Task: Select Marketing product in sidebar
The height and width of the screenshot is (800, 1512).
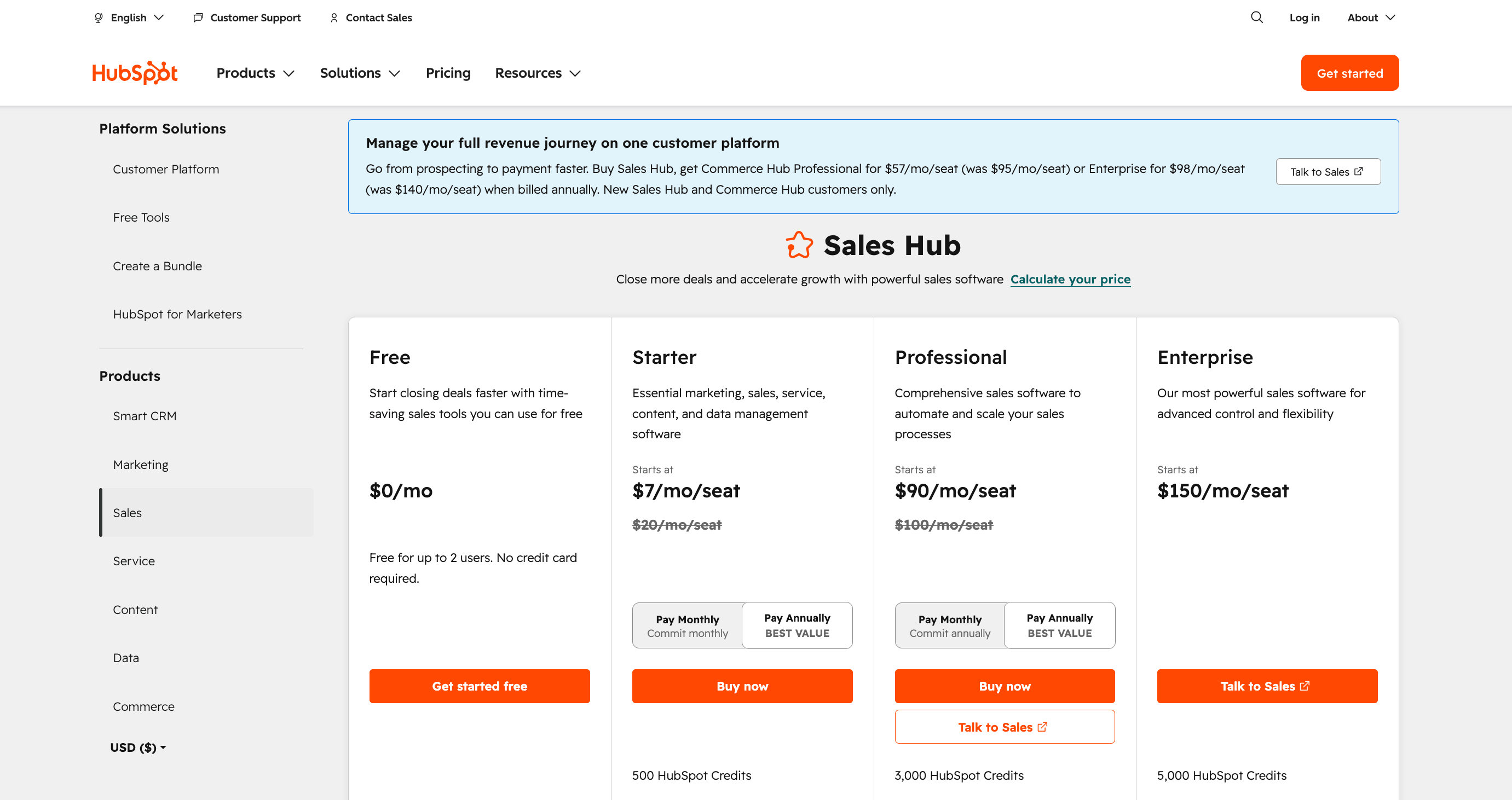Action: tap(141, 465)
